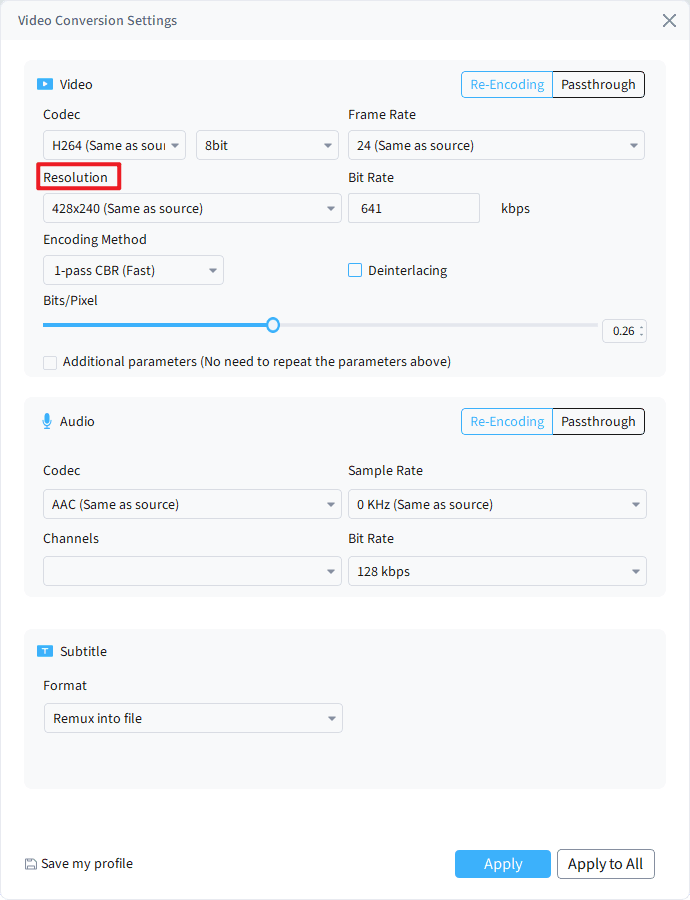Open the AAC audio codec dropdown
Image resolution: width=690 pixels, height=900 pixels.
tap(192, 504)
